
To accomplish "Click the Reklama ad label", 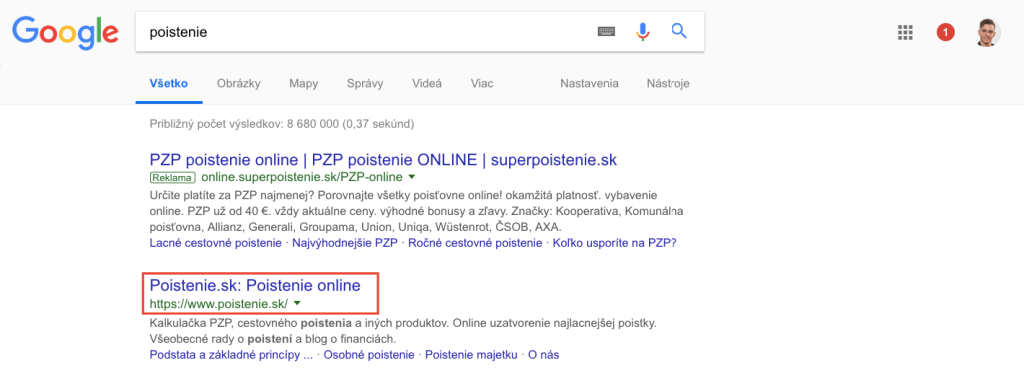I will pyautogui.click(x=172, y=177).
